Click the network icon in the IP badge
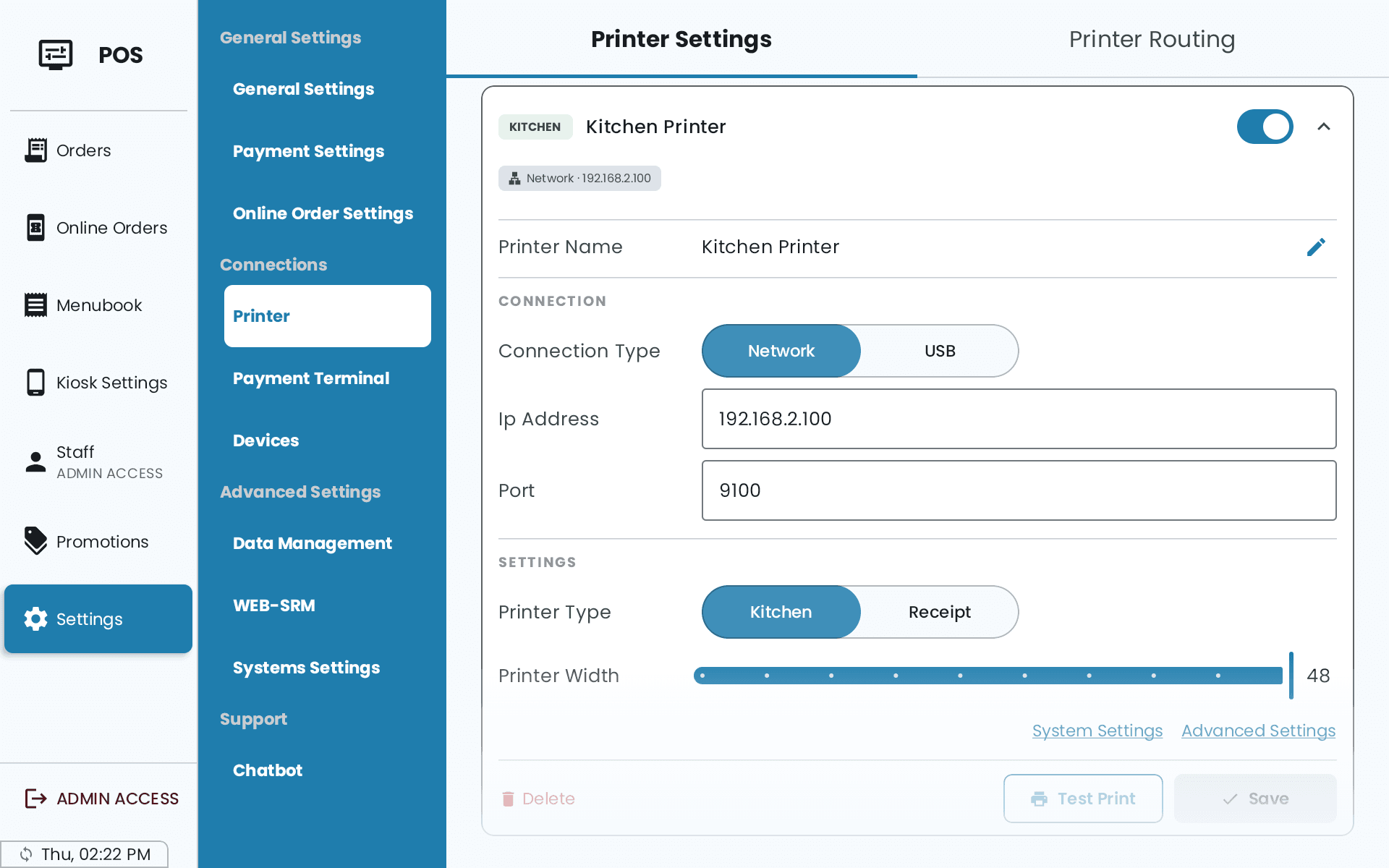Screen dimensions: 1389x868 [514, 179]
